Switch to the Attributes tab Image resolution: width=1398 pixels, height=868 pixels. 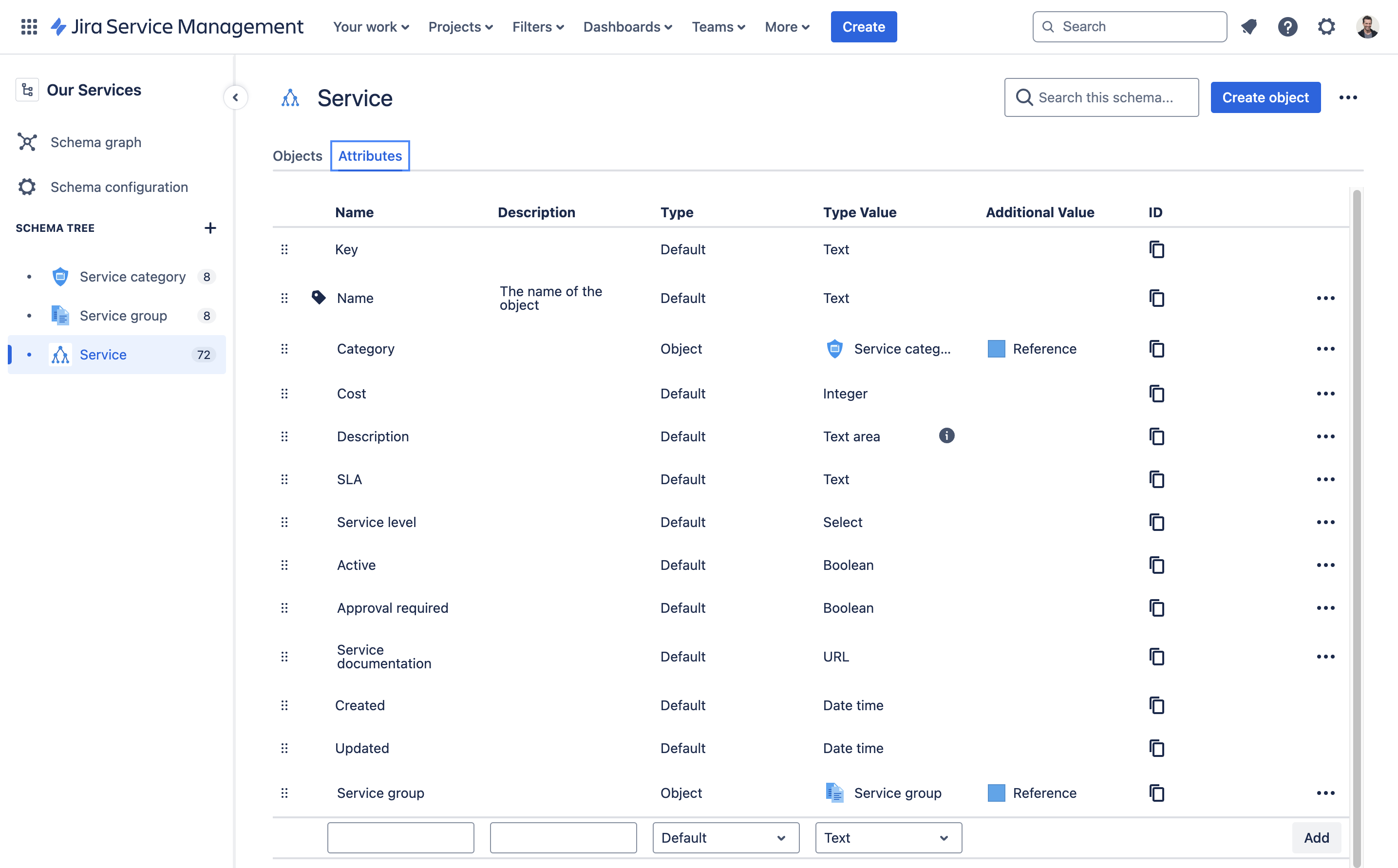point(370,155)
